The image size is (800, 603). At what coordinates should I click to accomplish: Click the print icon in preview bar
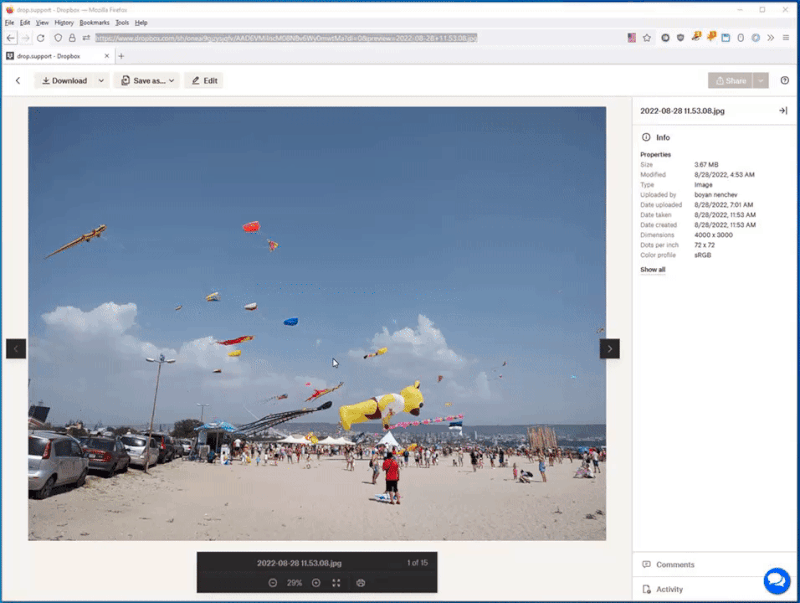click(x=361, y=582)
